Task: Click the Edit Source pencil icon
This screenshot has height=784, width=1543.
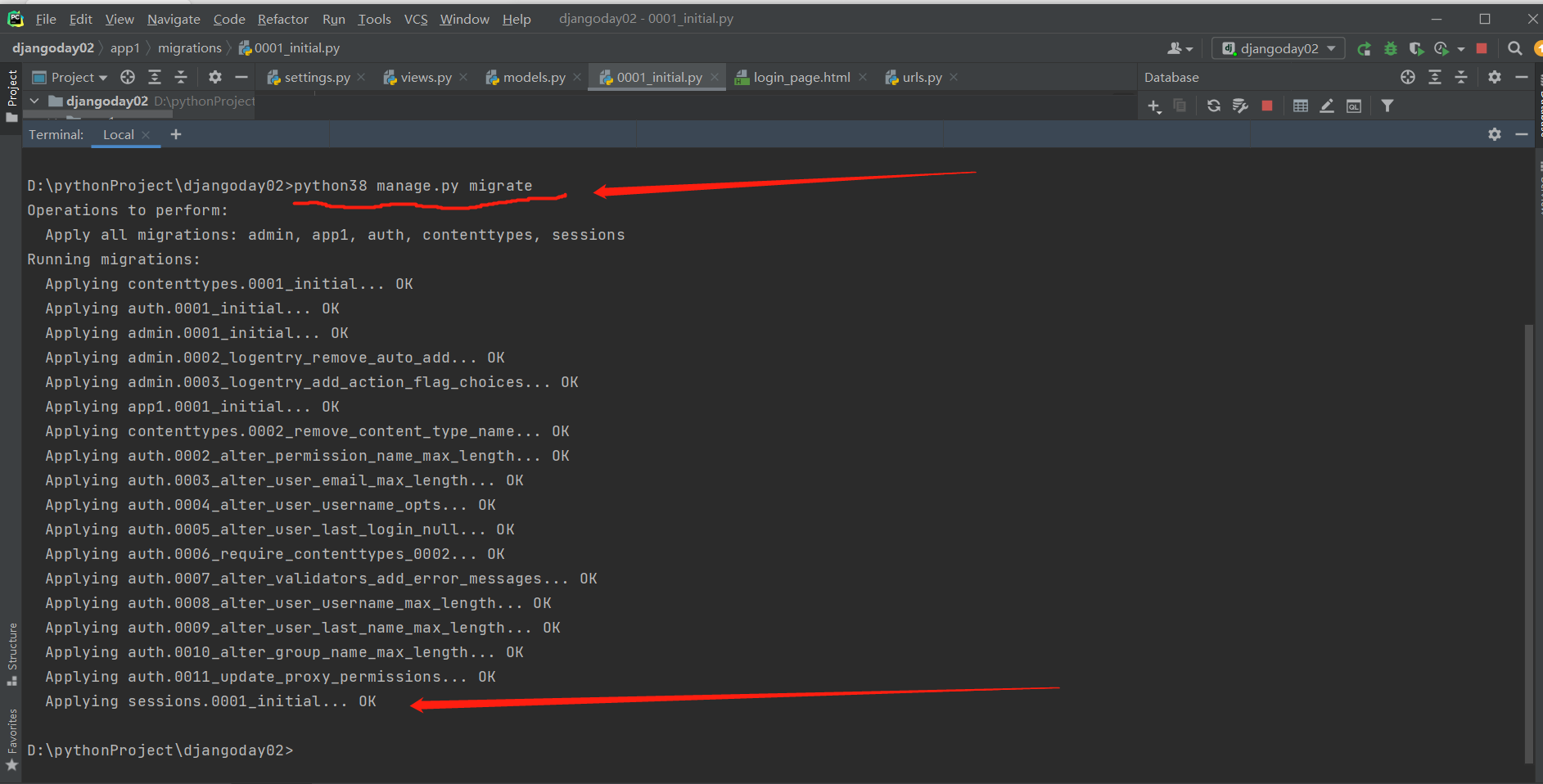Action: (x=1327, y=106)
